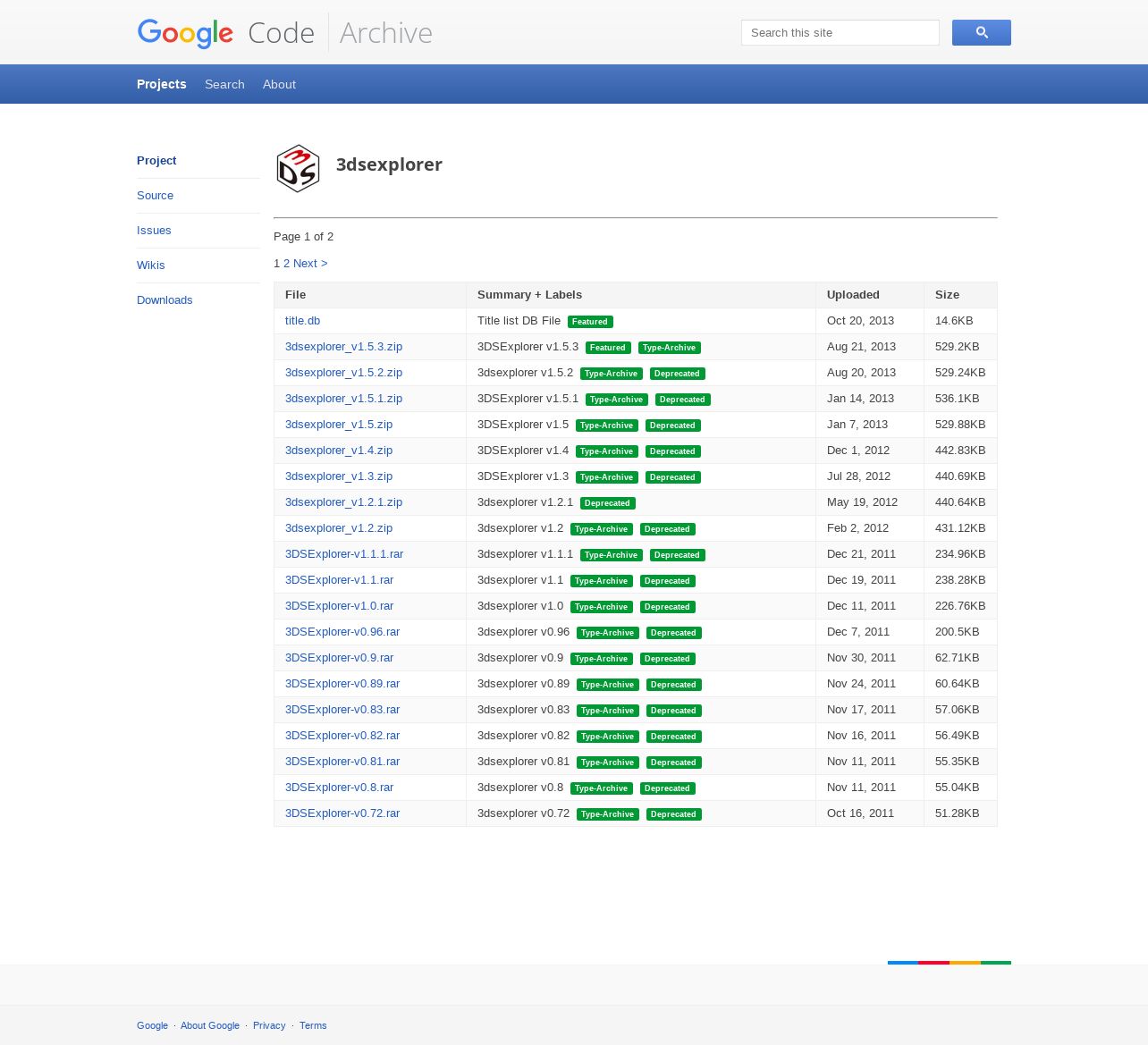Download 3DSExplorer-v1.1.rar
This screenshot has width=1148, height=1045.
[x=339, y=580]
